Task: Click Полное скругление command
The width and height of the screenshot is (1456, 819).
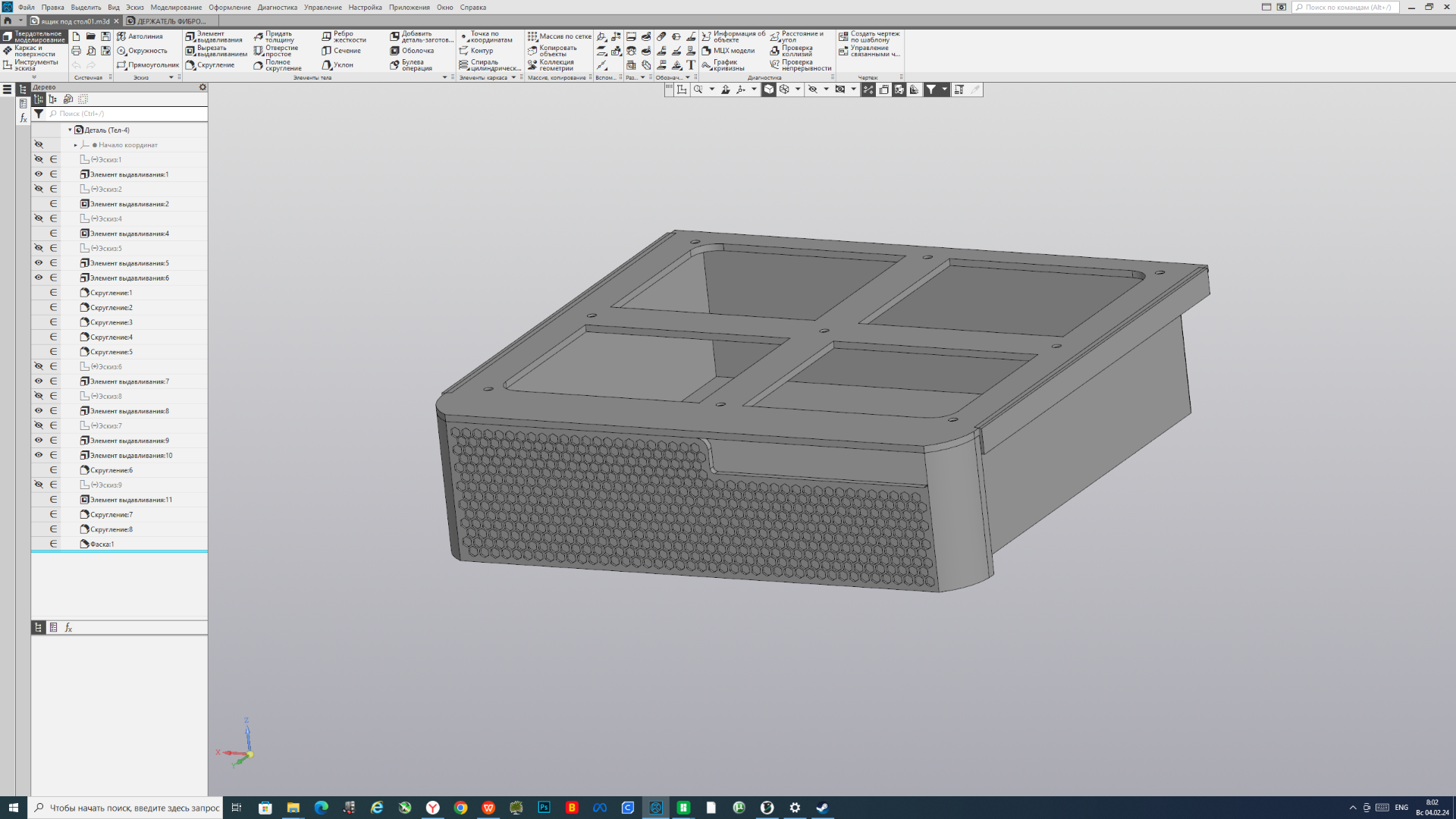Action: click(278, 65)
